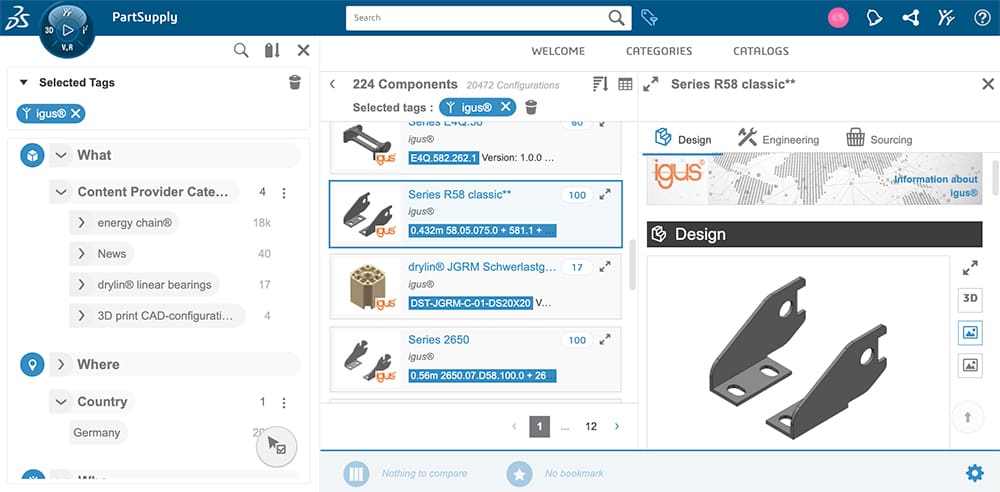The height and width of the screenshot is (492, 1000).
Task: Go to next results page arrow
Action: pos(617,426)
